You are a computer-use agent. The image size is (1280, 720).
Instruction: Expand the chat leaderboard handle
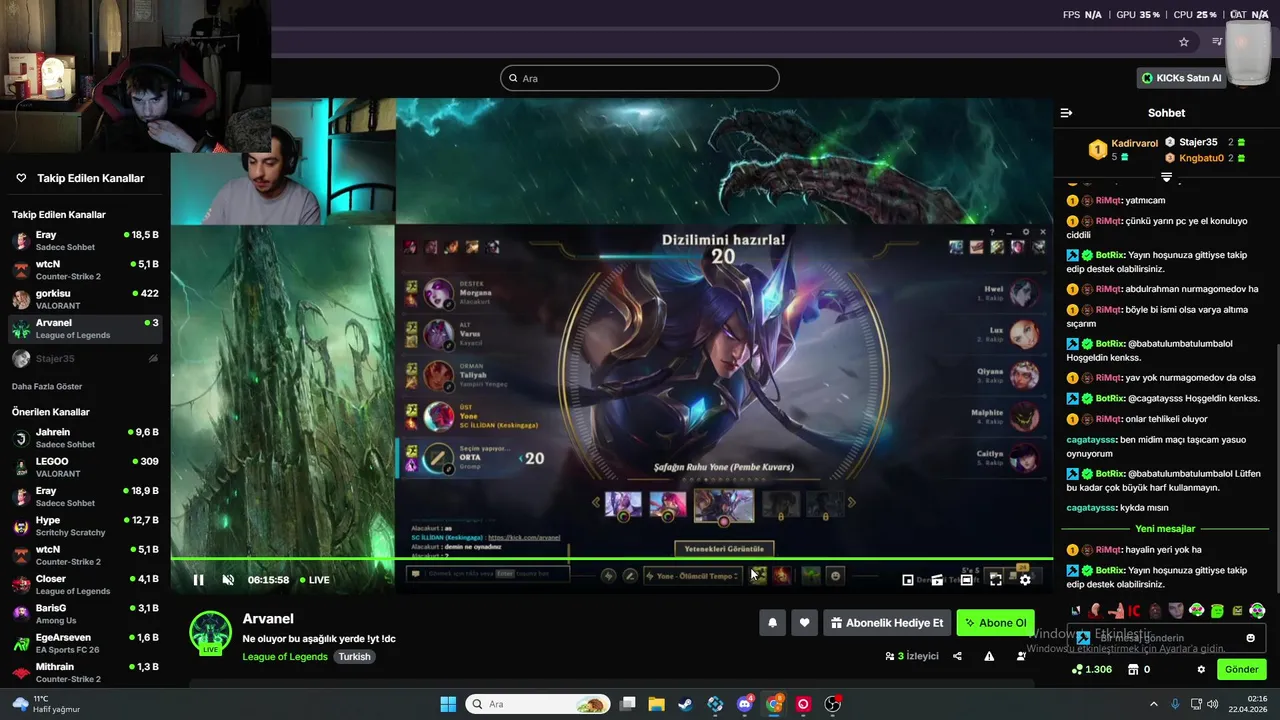click(1166, 177)
